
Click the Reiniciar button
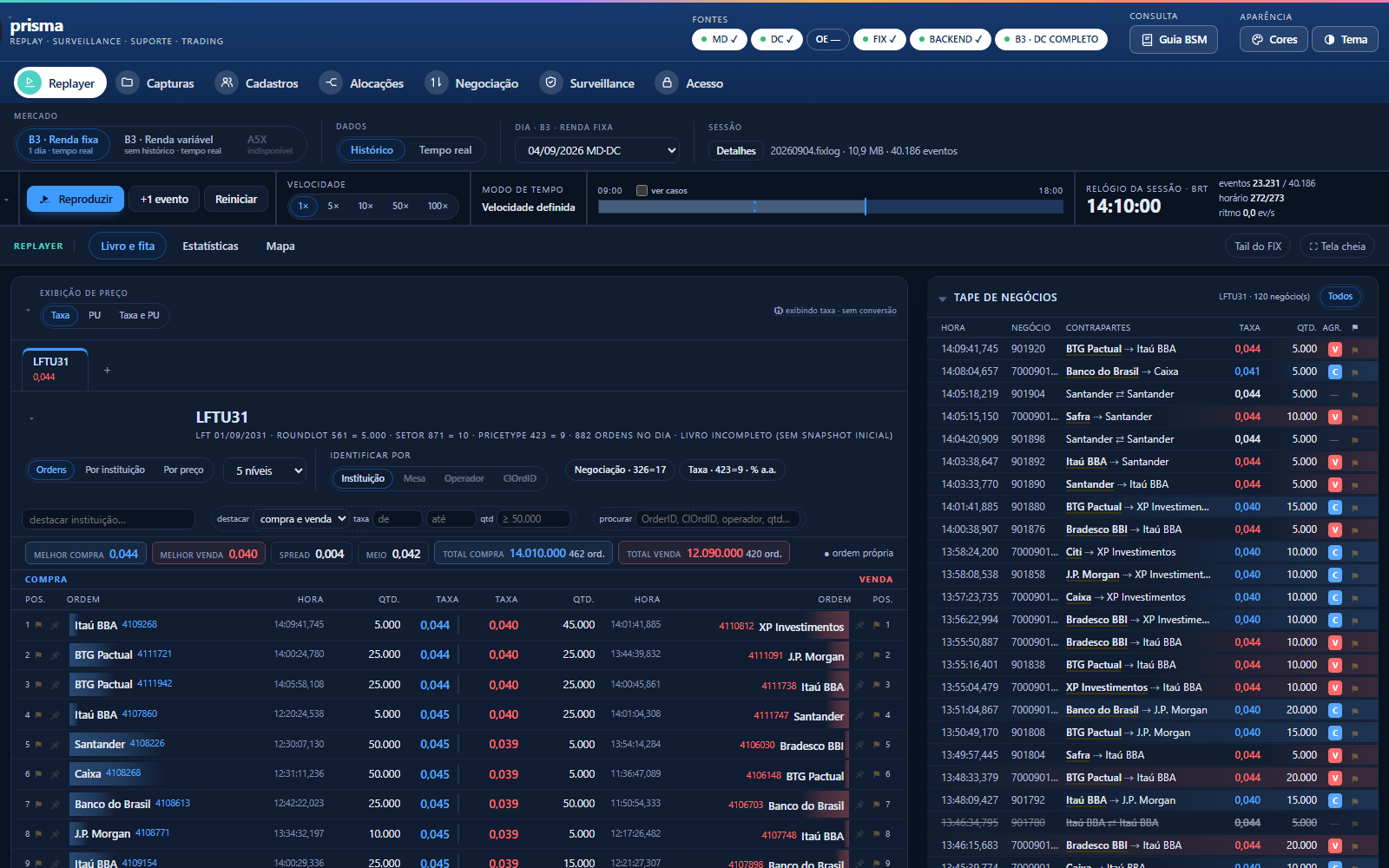(236, 200)
